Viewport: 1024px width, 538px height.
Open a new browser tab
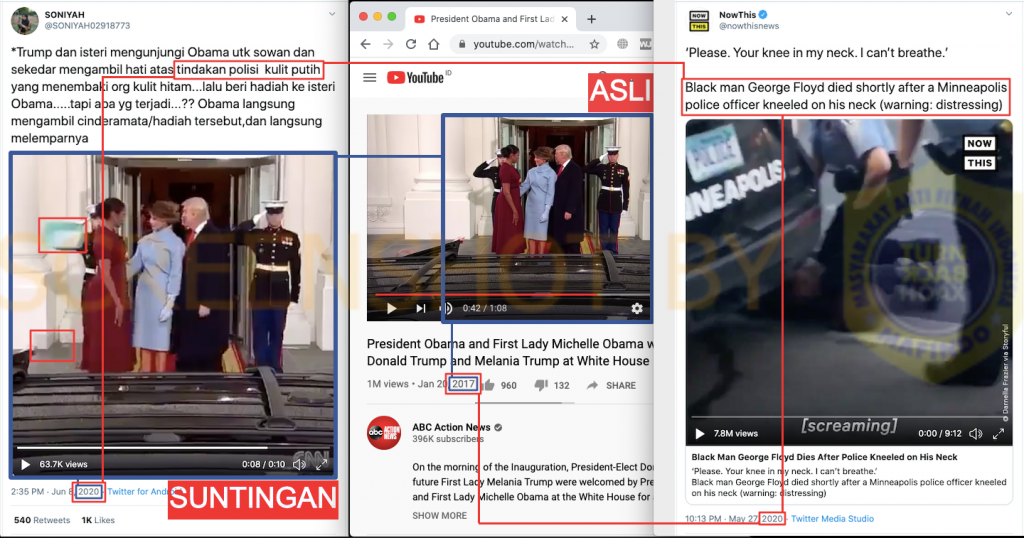(591, 19)
